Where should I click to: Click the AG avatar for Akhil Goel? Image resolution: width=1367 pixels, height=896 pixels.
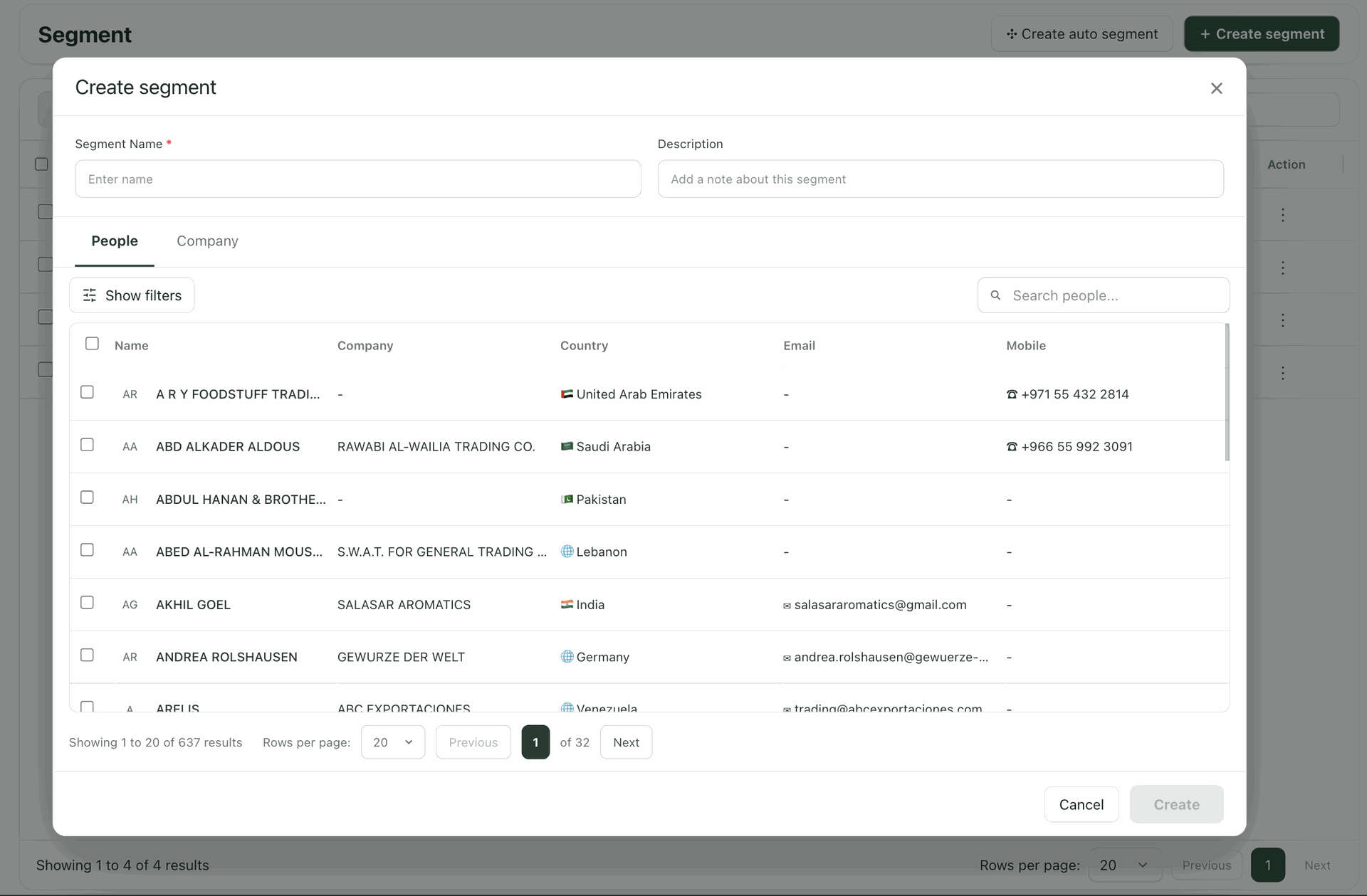(130, 605)
